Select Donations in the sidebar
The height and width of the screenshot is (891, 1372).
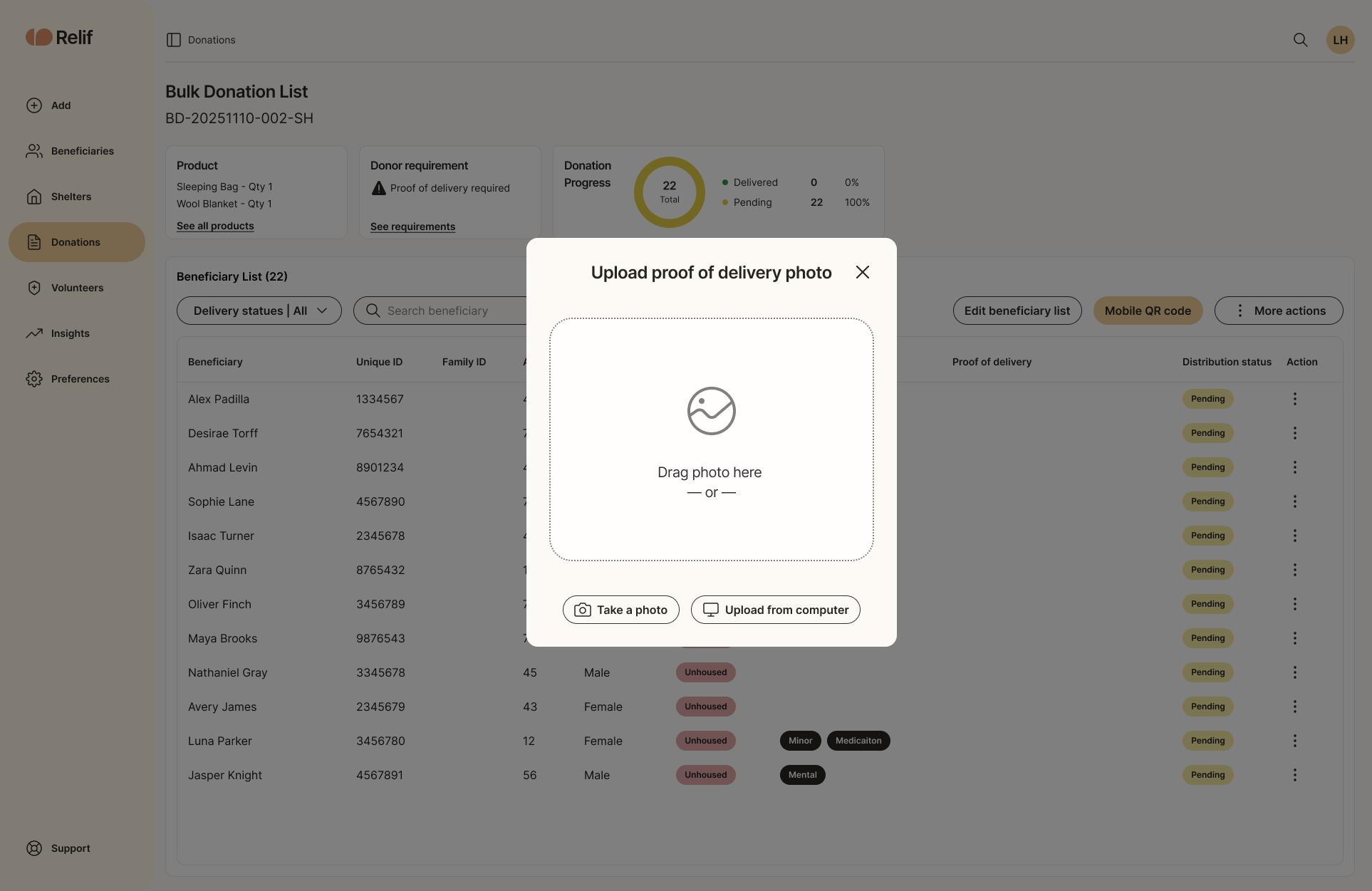(77, 242)
